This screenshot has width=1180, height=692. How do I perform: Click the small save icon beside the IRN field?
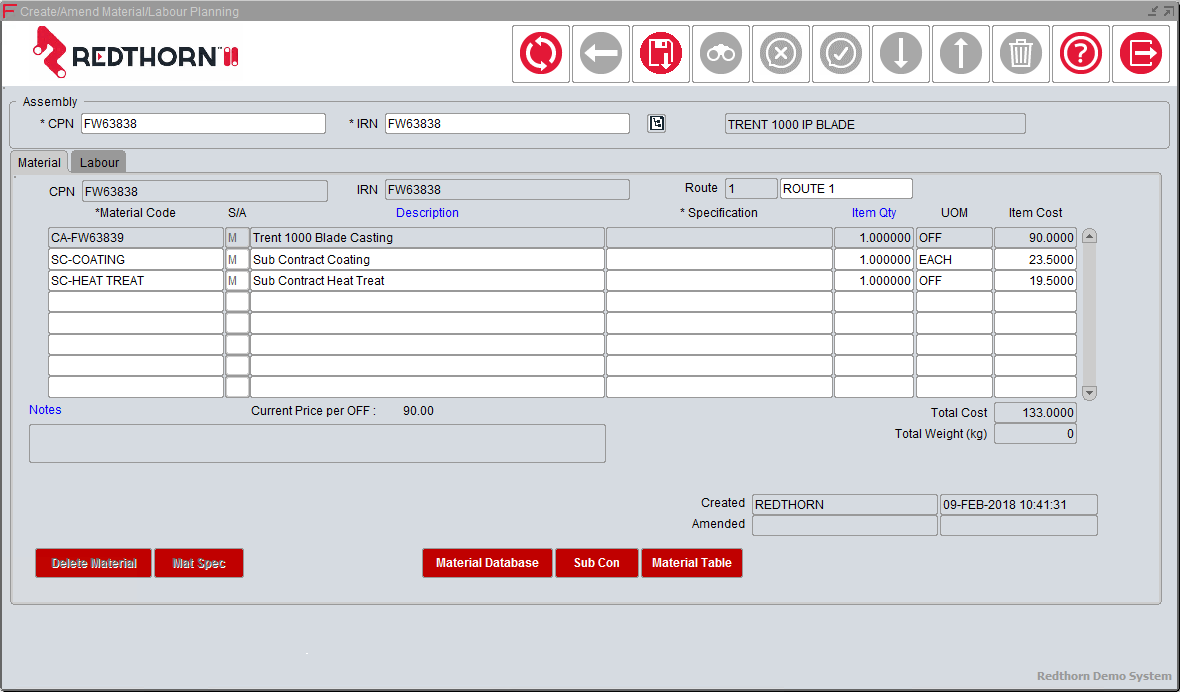click(x=656, y=123)
